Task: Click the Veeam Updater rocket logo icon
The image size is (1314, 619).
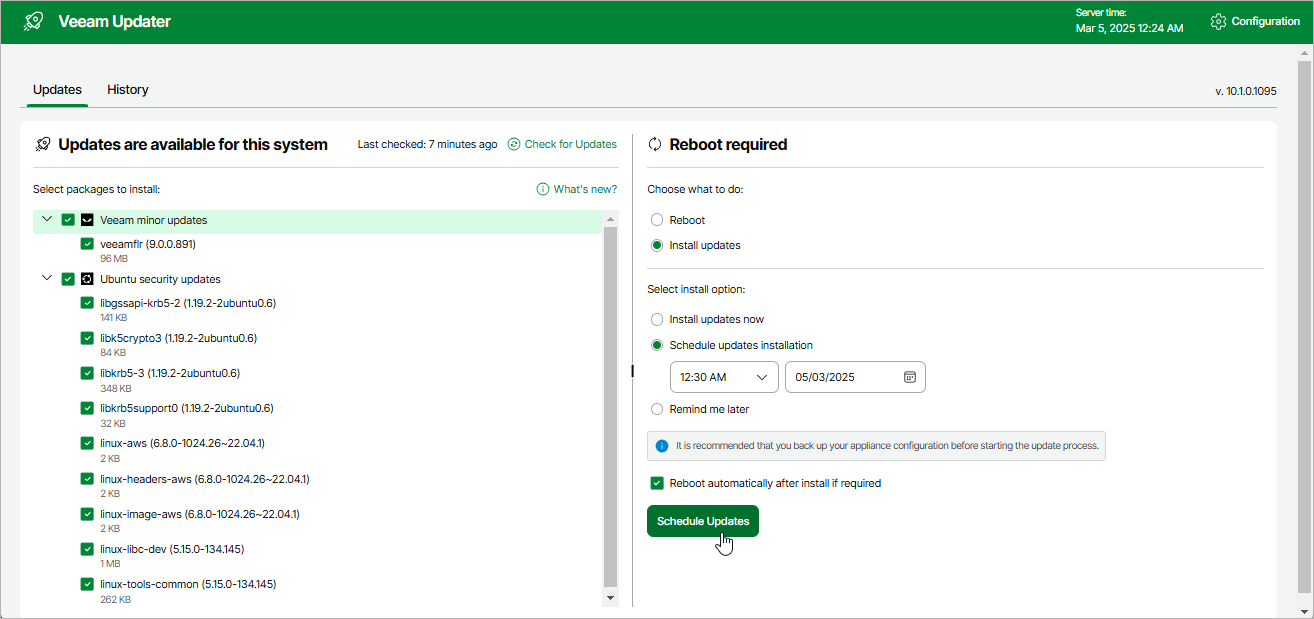Action: click(x=33, y=21)
